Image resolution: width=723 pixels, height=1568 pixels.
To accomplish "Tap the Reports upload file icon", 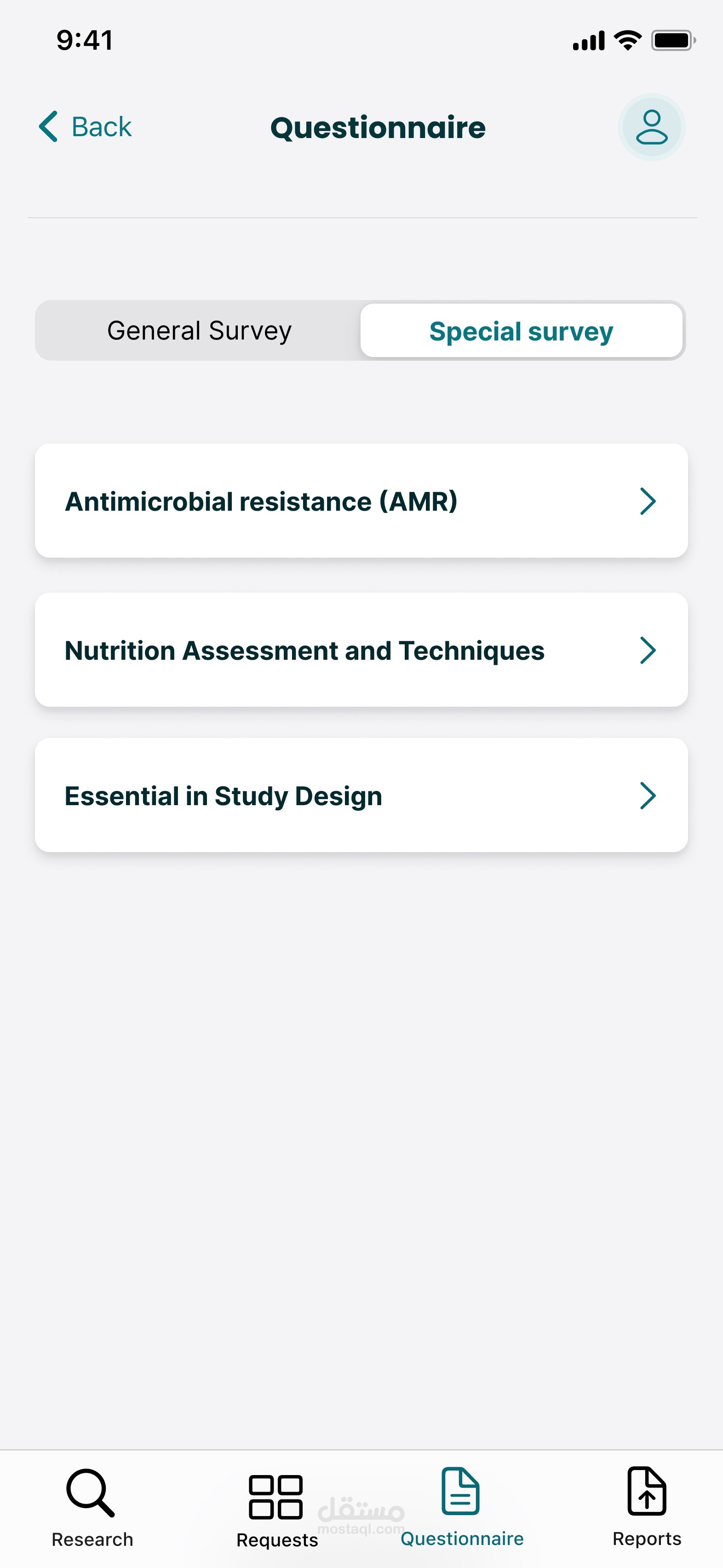I will coord(646,1491).
